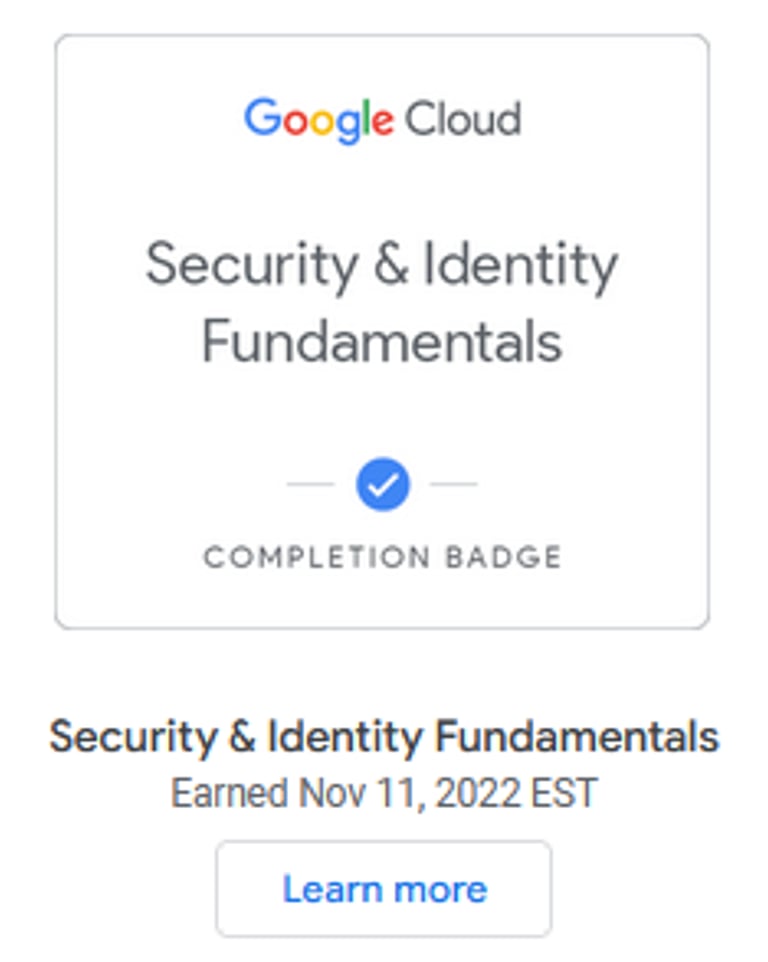Click the line right of the checkmark
The height and width of the screenshot is (962, 768).
[x=453, y=484]
